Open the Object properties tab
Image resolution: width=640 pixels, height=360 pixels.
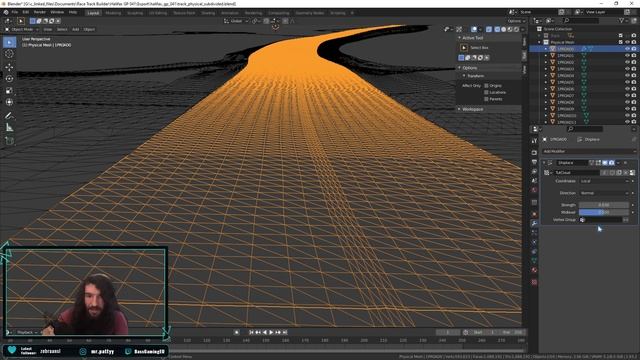[x=534, y=214]
